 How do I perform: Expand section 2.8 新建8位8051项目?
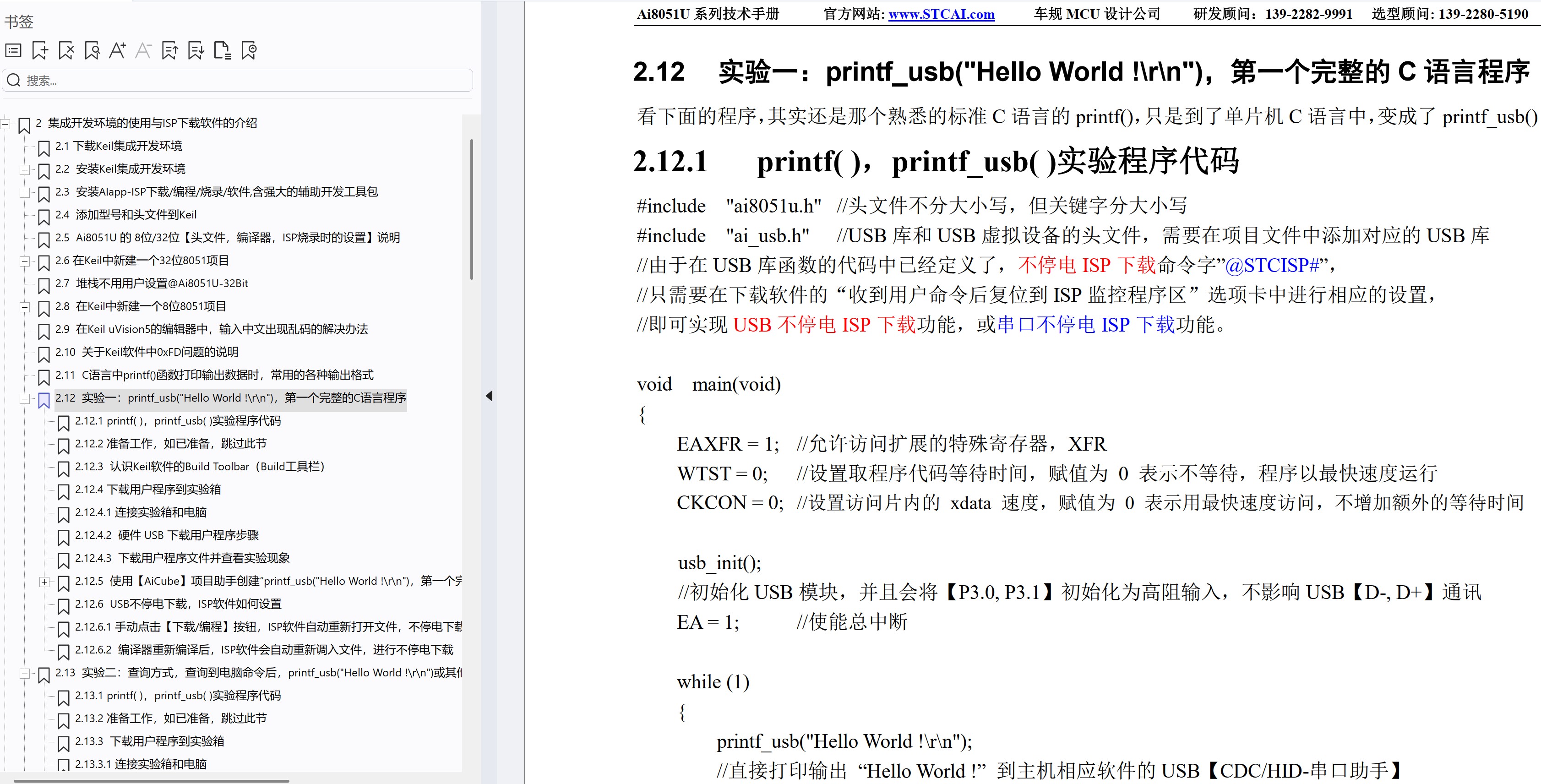pyautogui.click(x=25, y=307)
